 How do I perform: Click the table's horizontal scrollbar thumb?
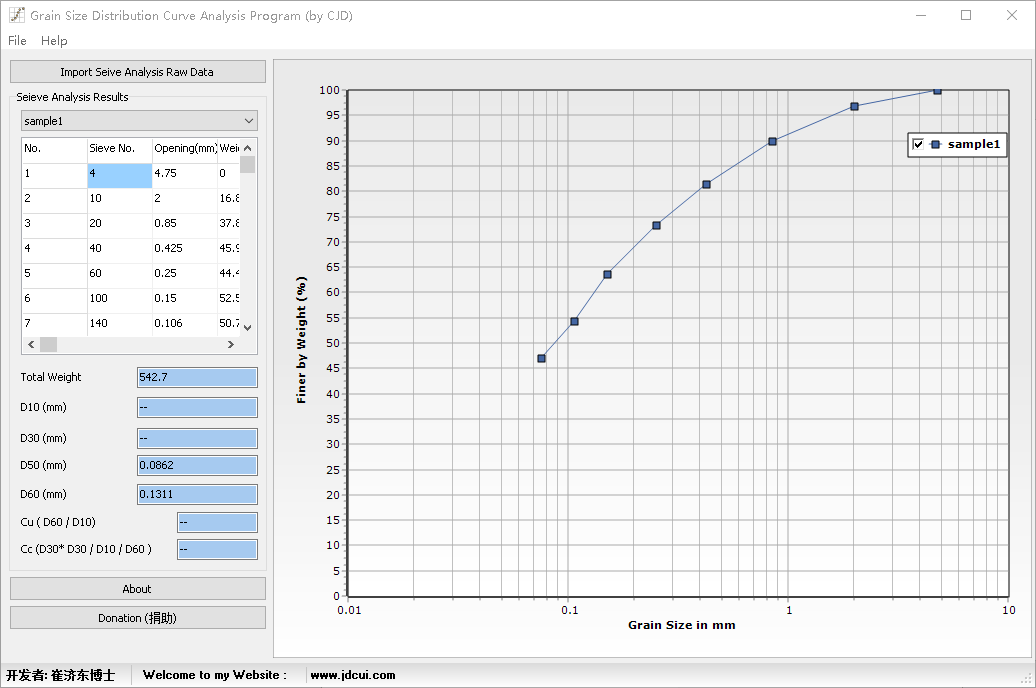tap(48, 344)
